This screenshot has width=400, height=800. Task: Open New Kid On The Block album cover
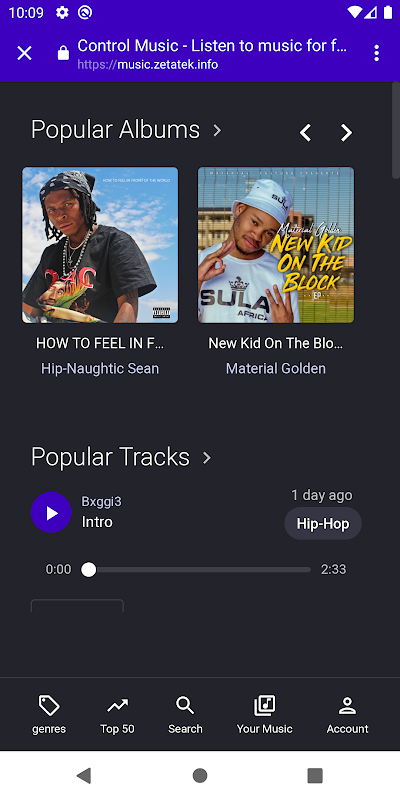[276, 245]
